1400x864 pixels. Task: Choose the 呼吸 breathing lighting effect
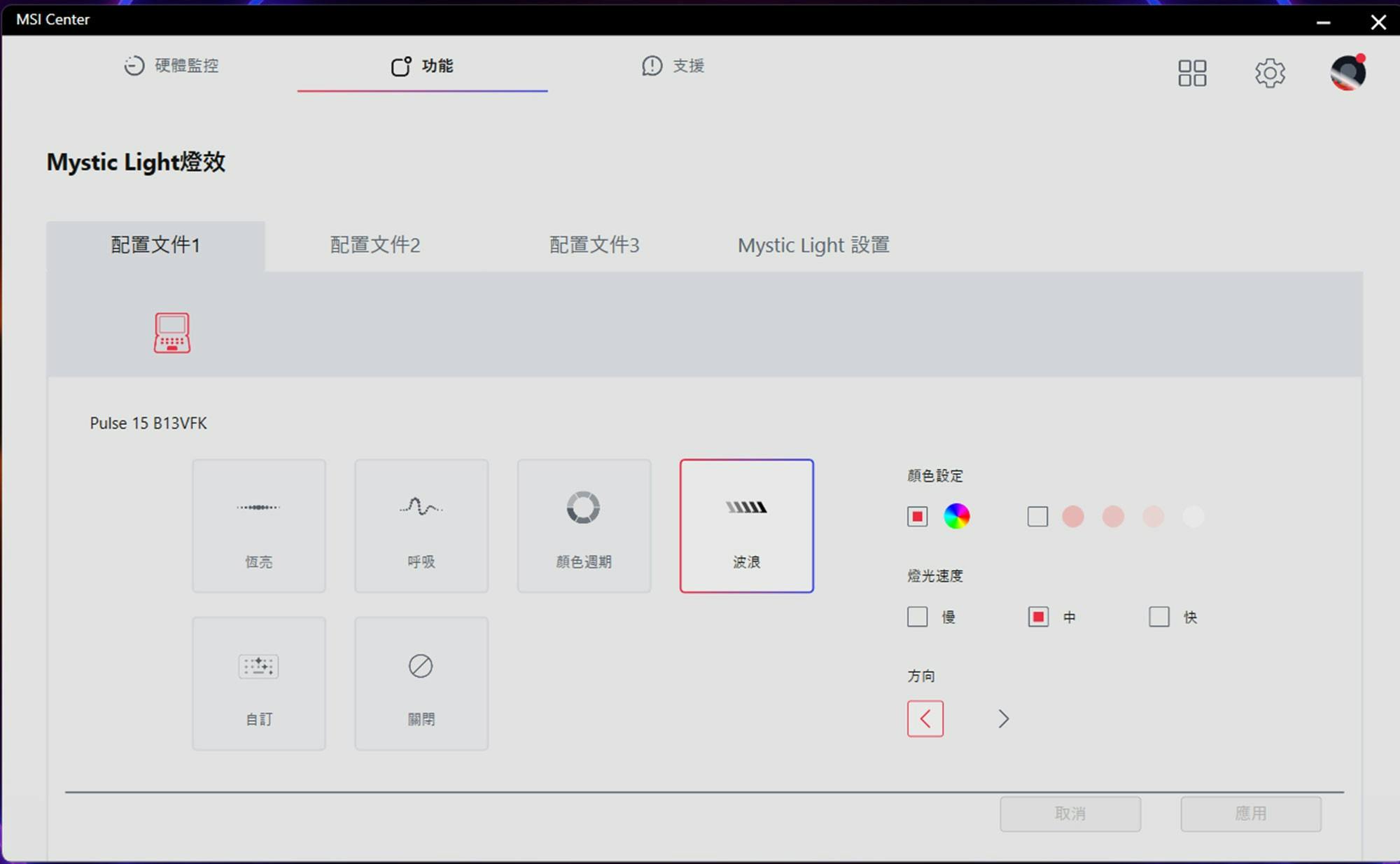tap(421, 526)
